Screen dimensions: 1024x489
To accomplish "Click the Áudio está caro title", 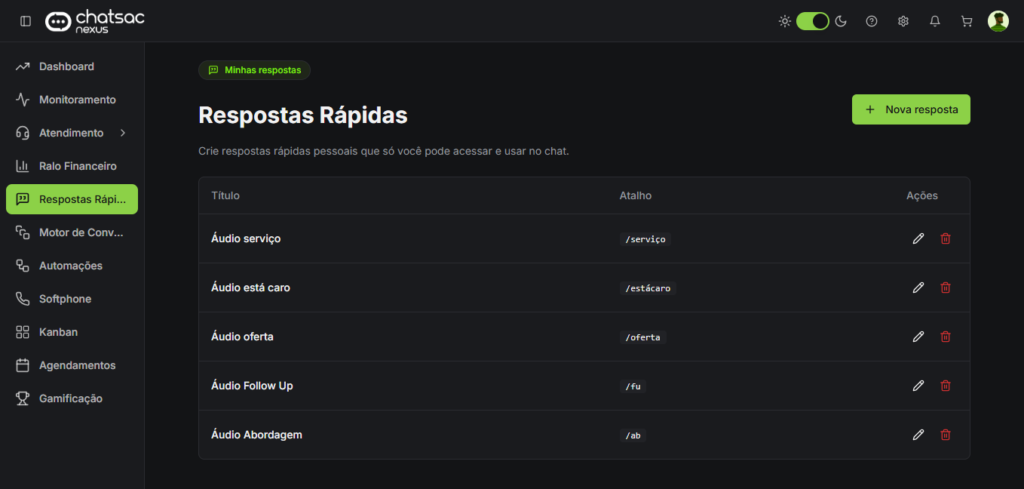I will pos(251,287).
